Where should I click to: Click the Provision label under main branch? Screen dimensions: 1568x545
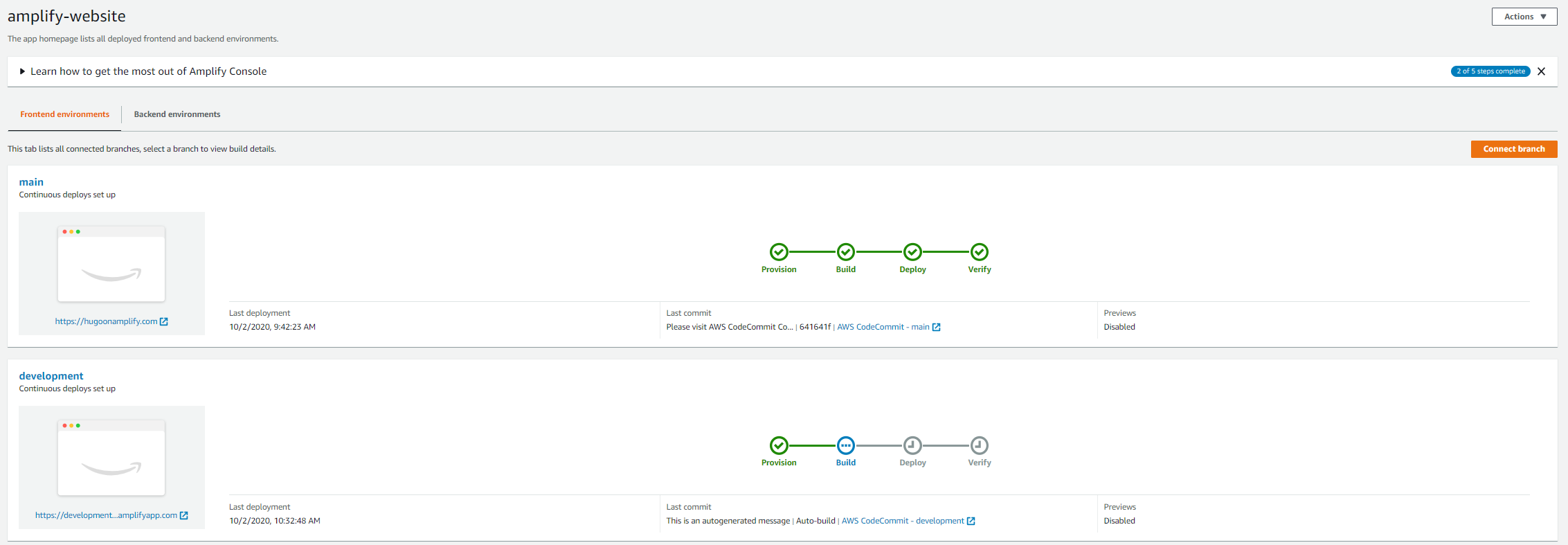[x=779, y=269]
